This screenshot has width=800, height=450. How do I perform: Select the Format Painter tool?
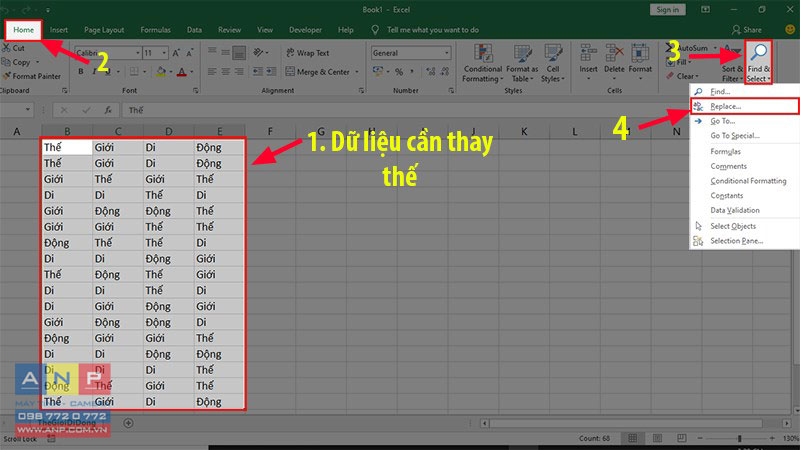pyautogui.click(x=31, y=76)
